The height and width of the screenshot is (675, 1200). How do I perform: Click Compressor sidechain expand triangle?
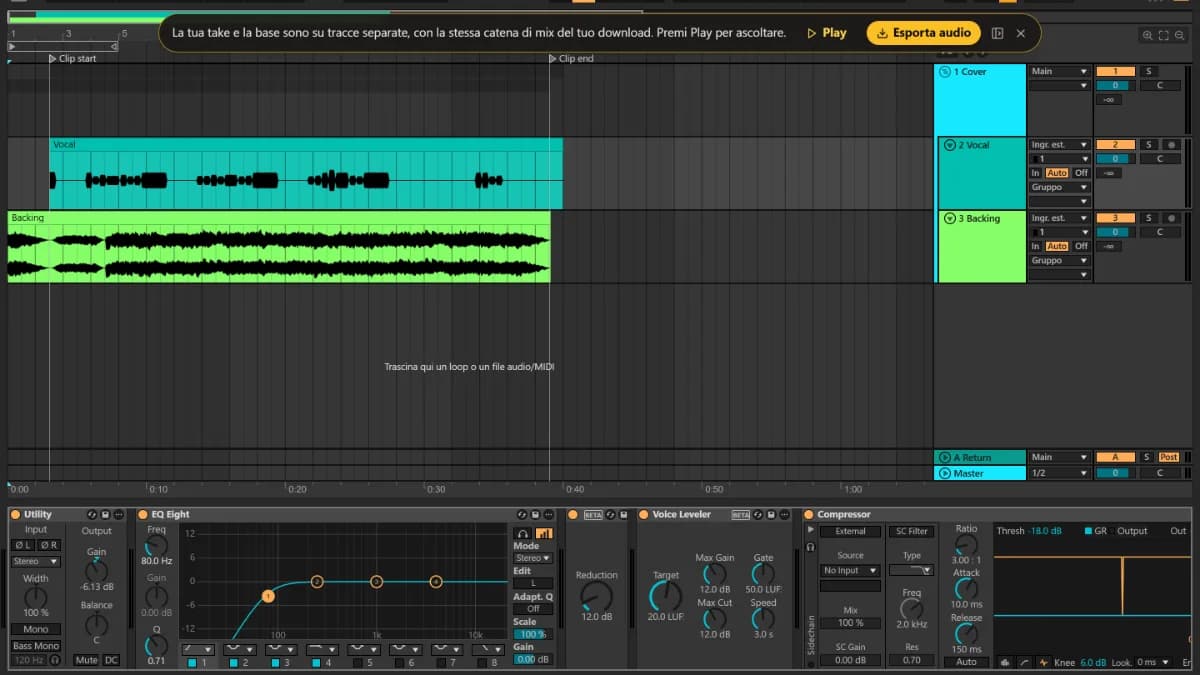[810, 529]
